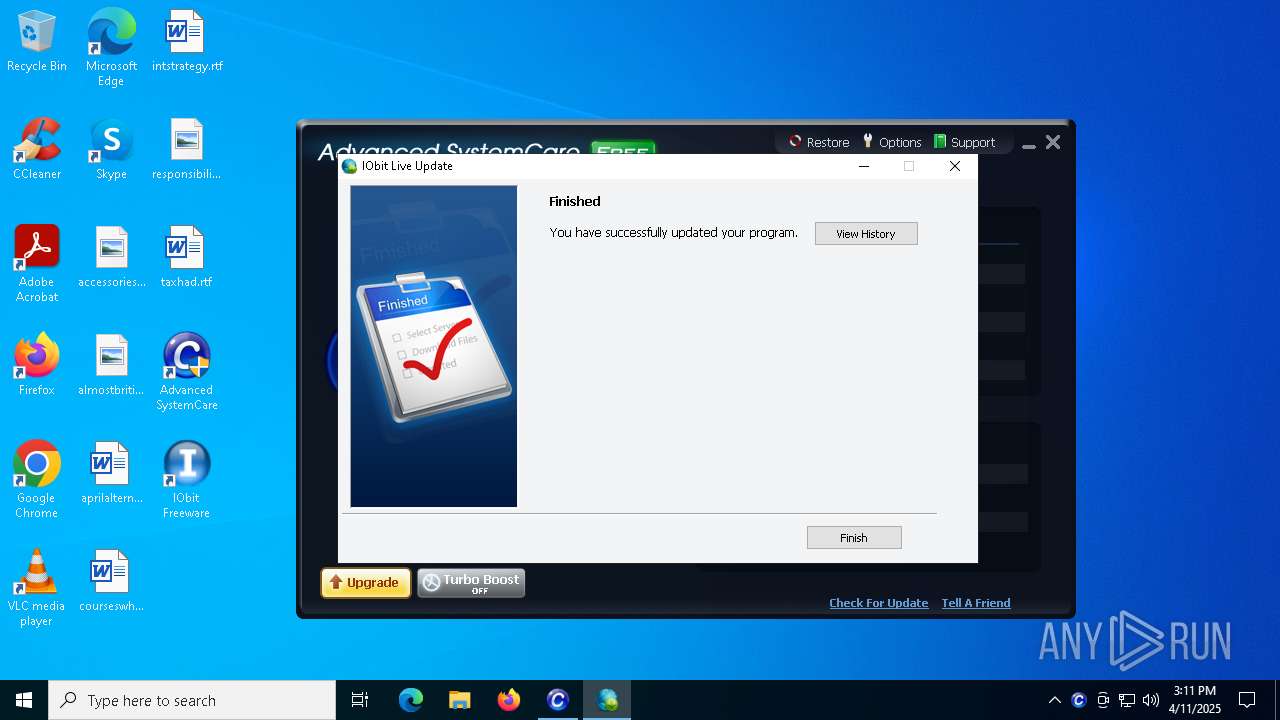Open Recycle Bin desktop icon

coord(37,41)
